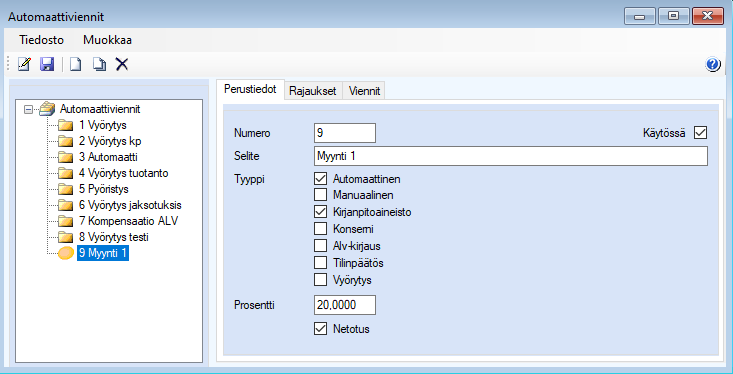Click folder icon of 8 Vyörytys testi
Viewport: 733px width, 374px height.
[66, 238]
